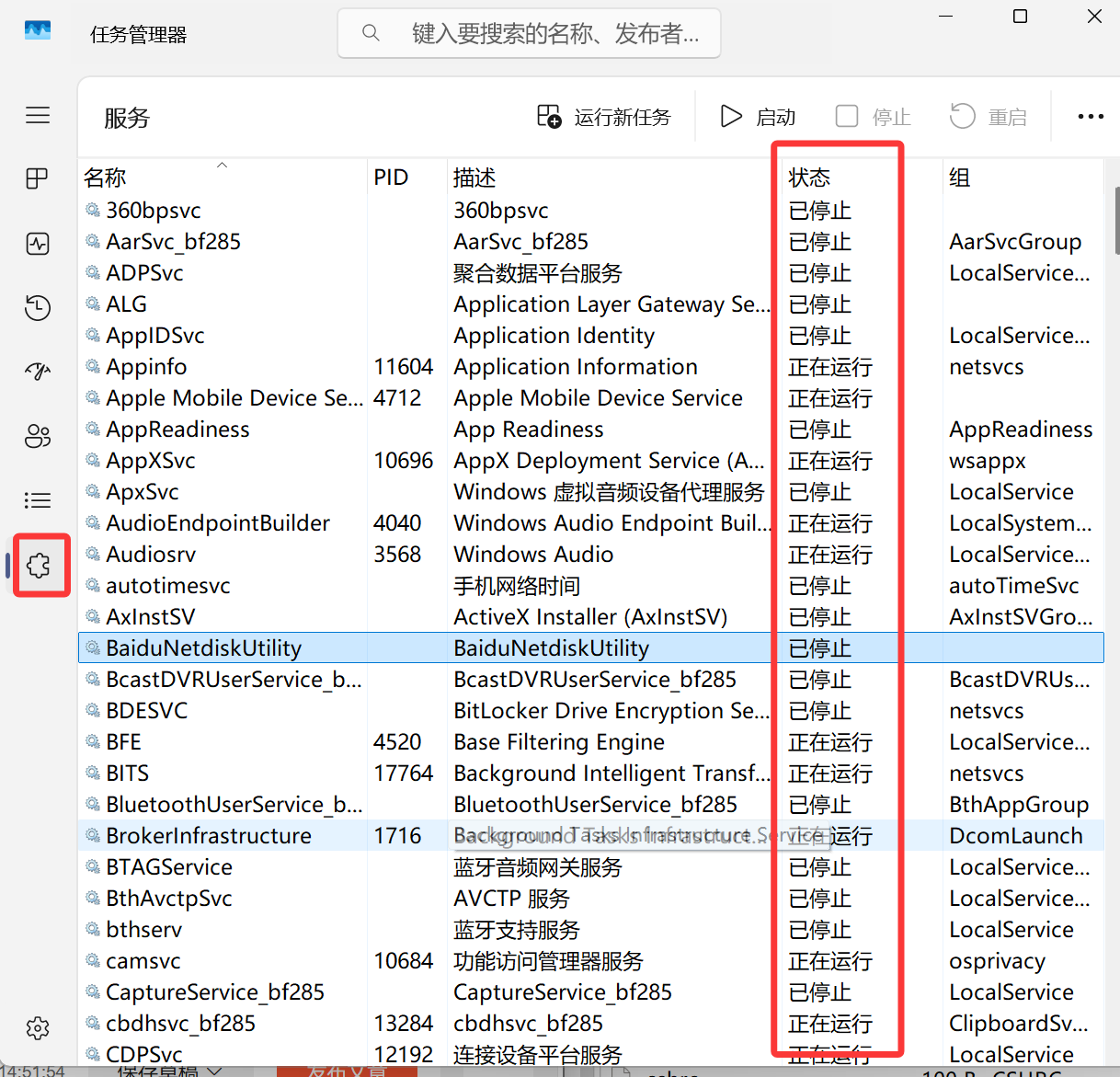Click the DcomLaunch group cell

(1016, 836)
